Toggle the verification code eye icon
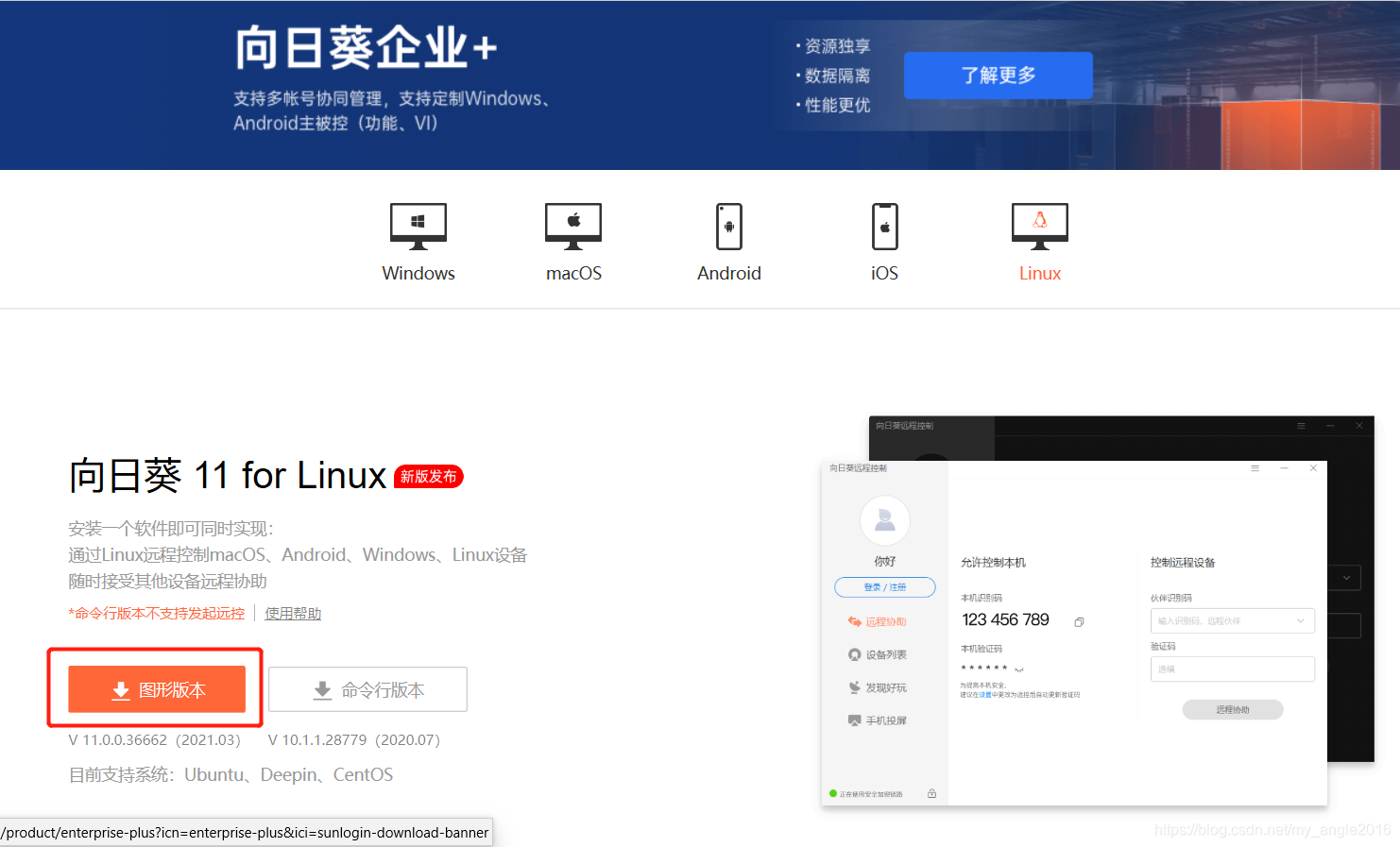Image resolution: width=1400 pixels, height=847 pixels. point(1019,669)
